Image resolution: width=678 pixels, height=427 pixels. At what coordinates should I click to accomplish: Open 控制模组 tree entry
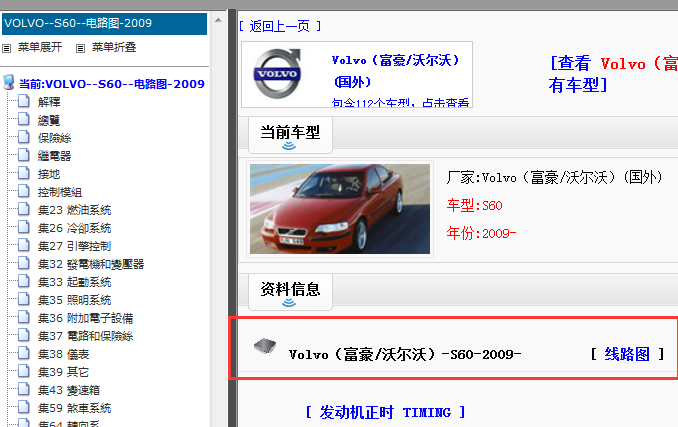(60, 192)
